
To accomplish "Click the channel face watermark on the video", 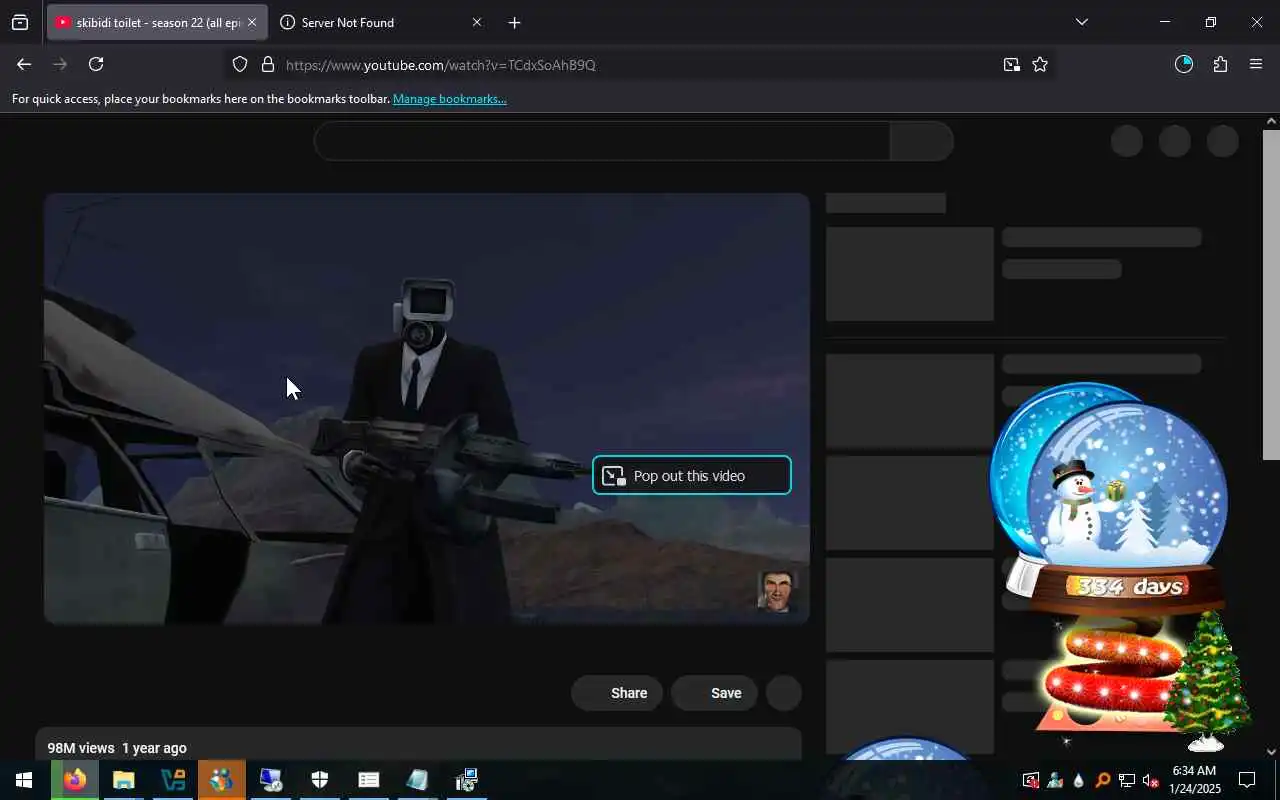I will pyautogui.click(x=777, y=591).
